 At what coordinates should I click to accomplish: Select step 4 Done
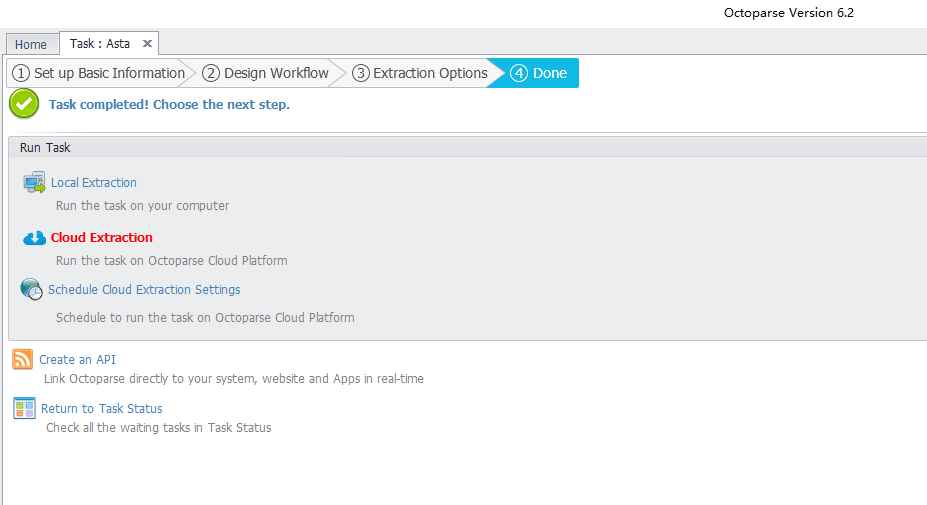539,73
